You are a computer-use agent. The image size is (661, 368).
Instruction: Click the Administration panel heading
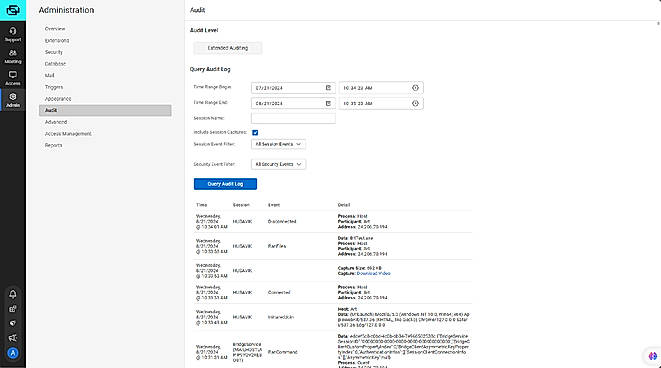(x=66, y=10)
